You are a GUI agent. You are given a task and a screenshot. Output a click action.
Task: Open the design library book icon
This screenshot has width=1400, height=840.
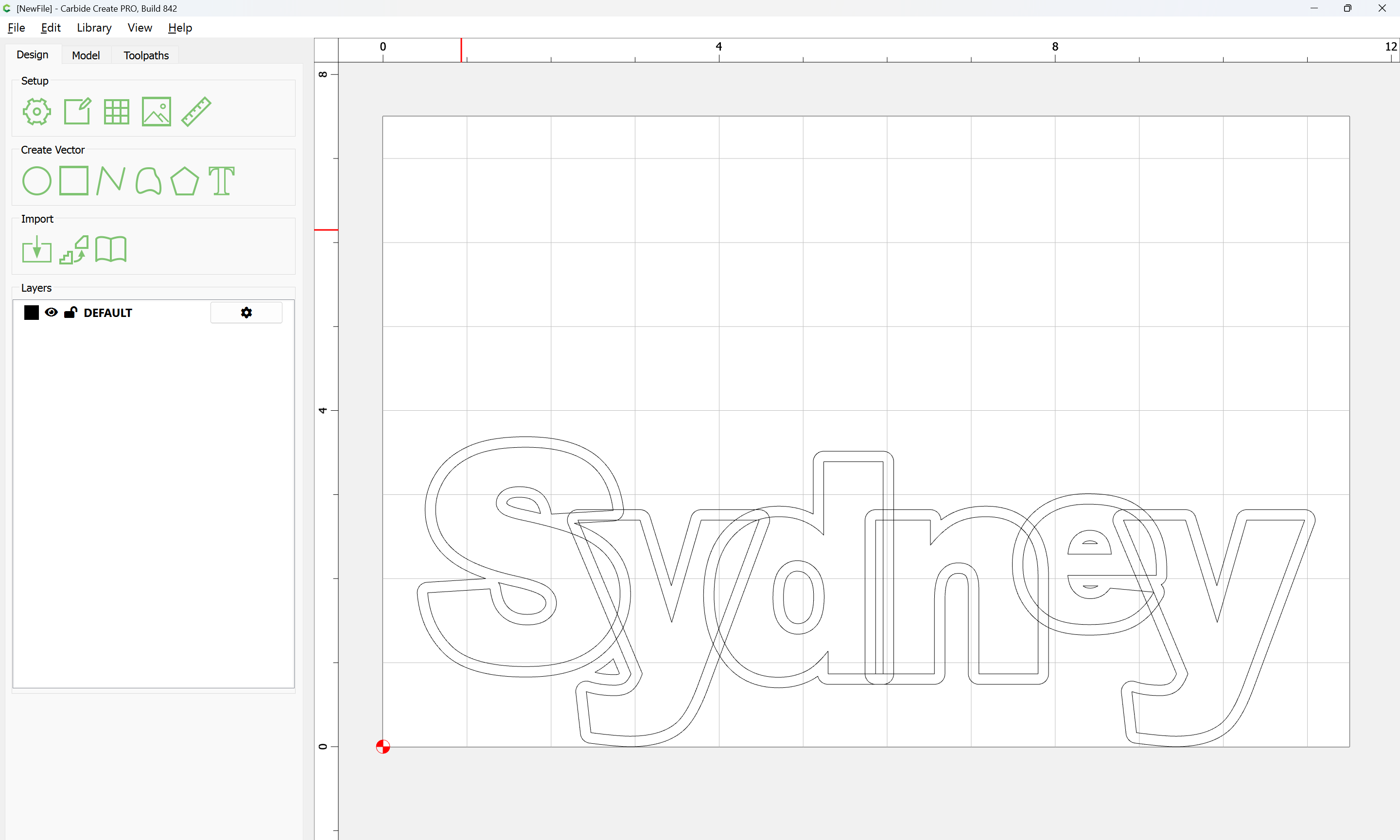tap(111, 250)
